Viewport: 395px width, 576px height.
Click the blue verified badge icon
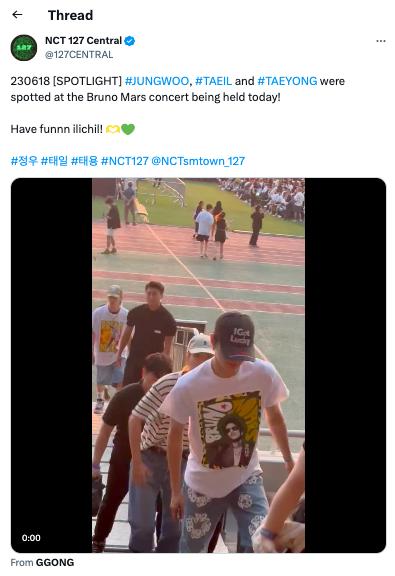129,41
